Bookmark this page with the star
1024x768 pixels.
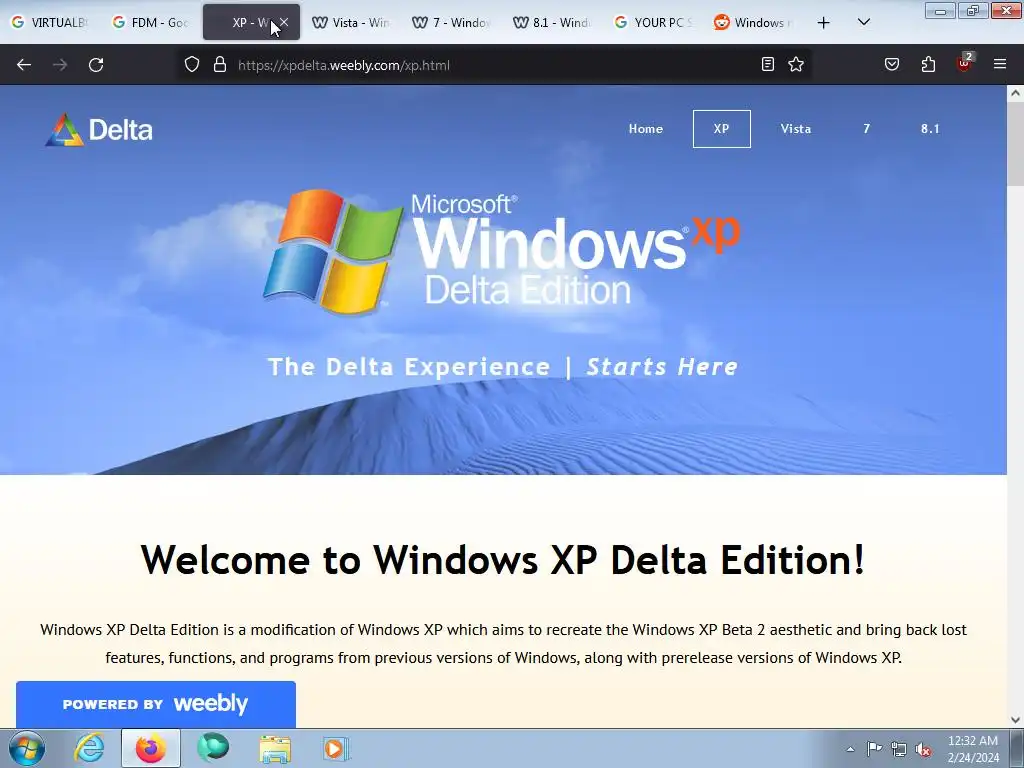tap(796, 65)
